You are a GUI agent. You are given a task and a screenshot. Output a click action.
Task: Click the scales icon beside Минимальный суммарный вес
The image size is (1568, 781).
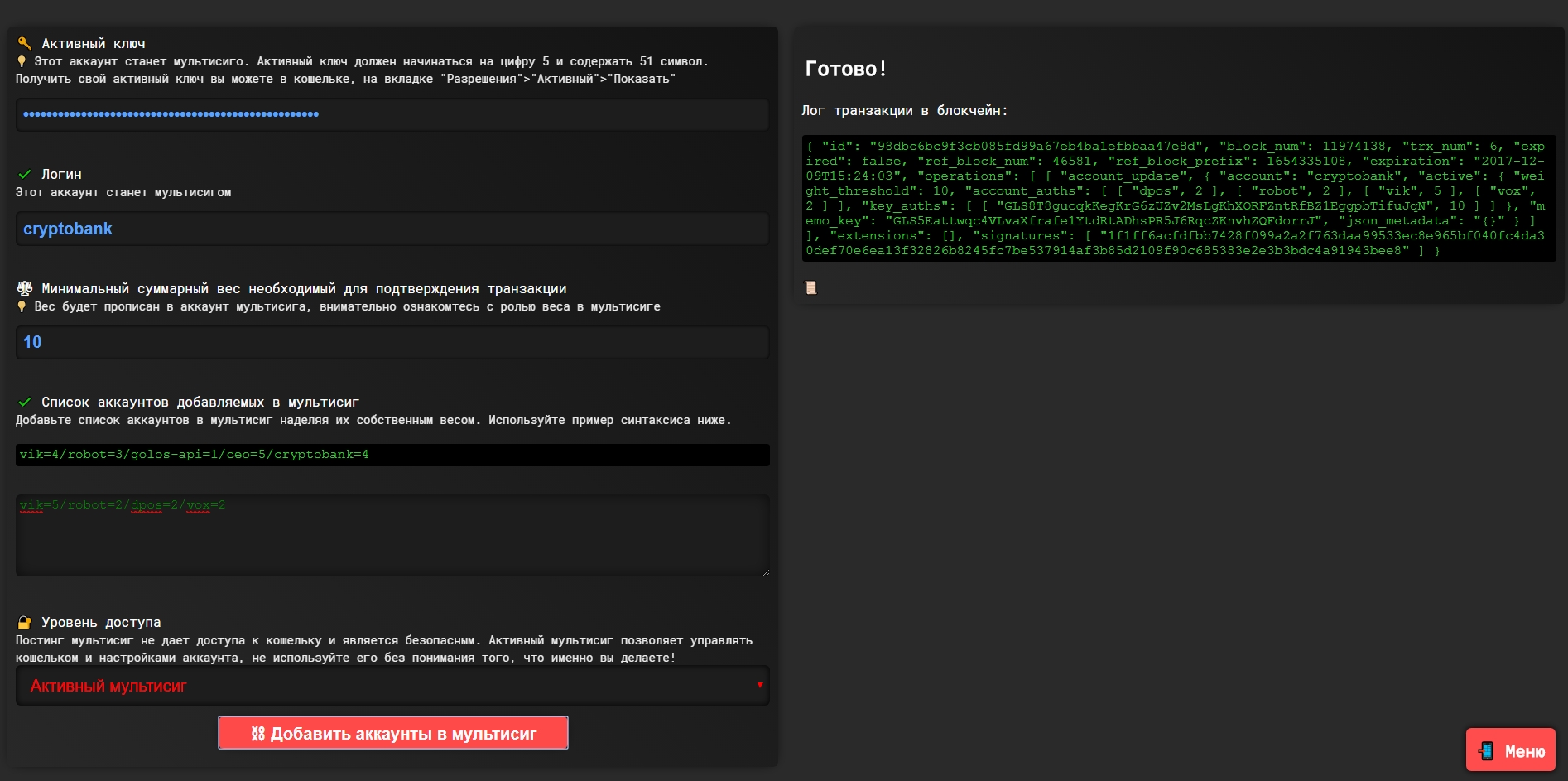point(25,288)
